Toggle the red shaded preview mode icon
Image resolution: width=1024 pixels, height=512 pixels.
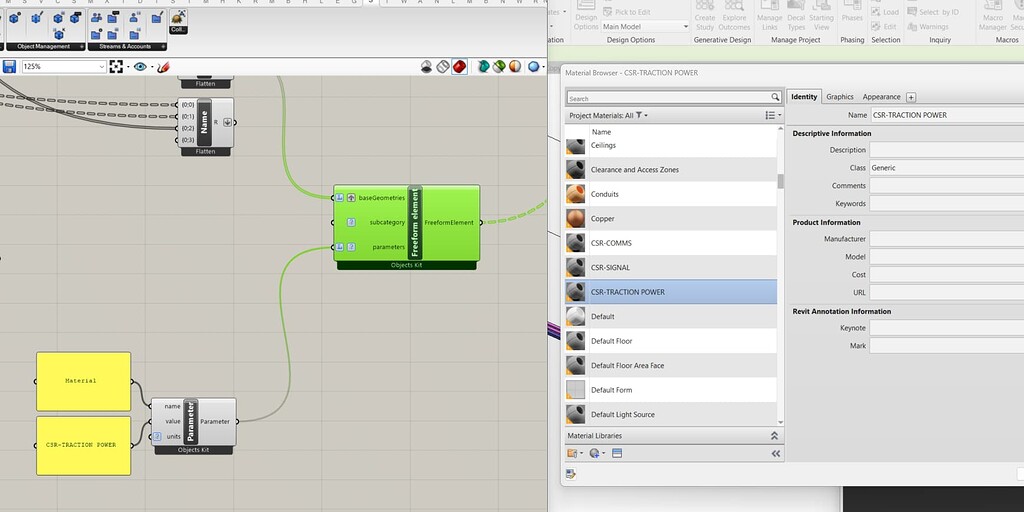pos(460,67)
